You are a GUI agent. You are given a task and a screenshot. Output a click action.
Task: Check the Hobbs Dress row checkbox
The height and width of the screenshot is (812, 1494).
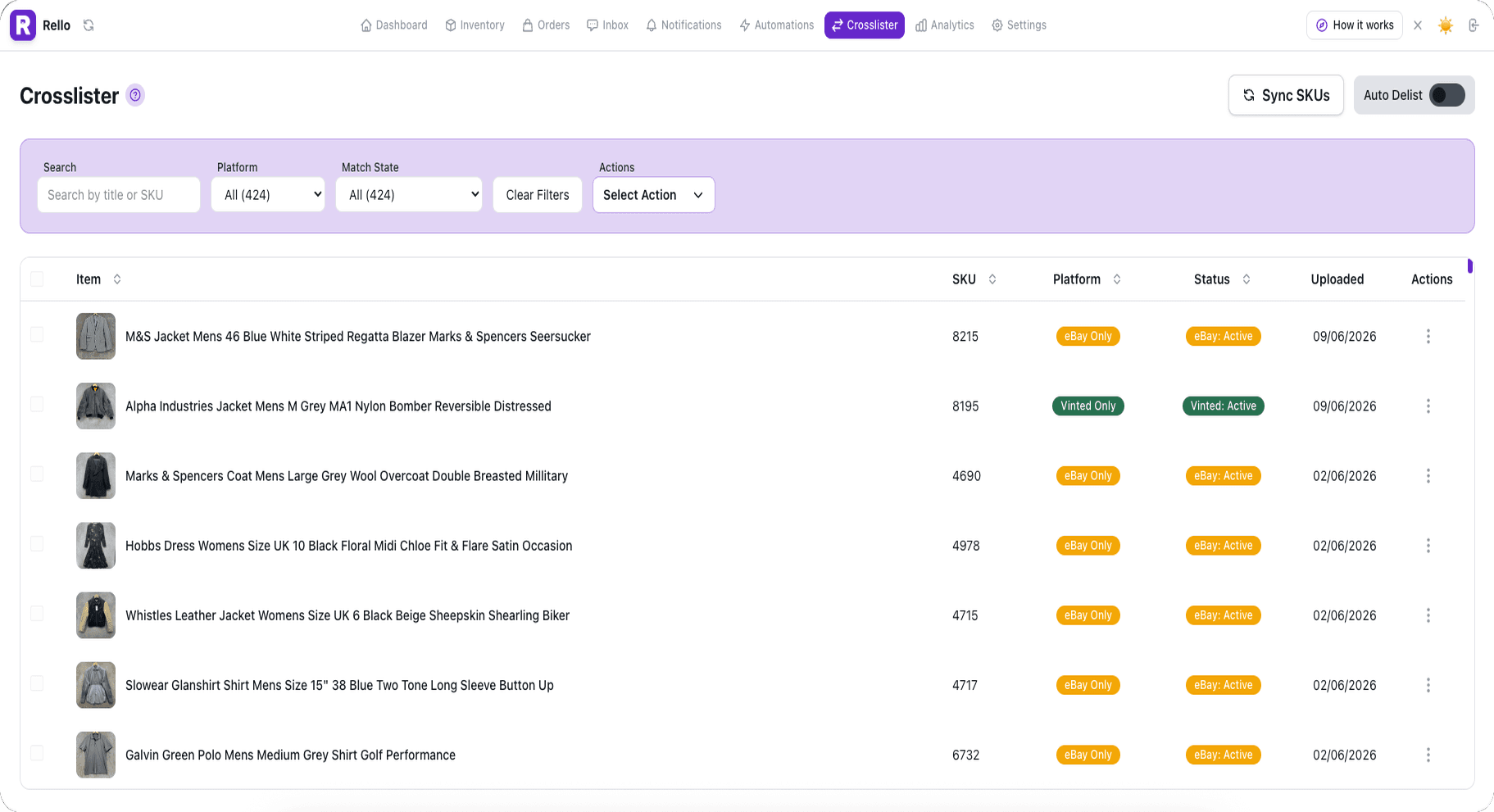(x=37, y=543)
